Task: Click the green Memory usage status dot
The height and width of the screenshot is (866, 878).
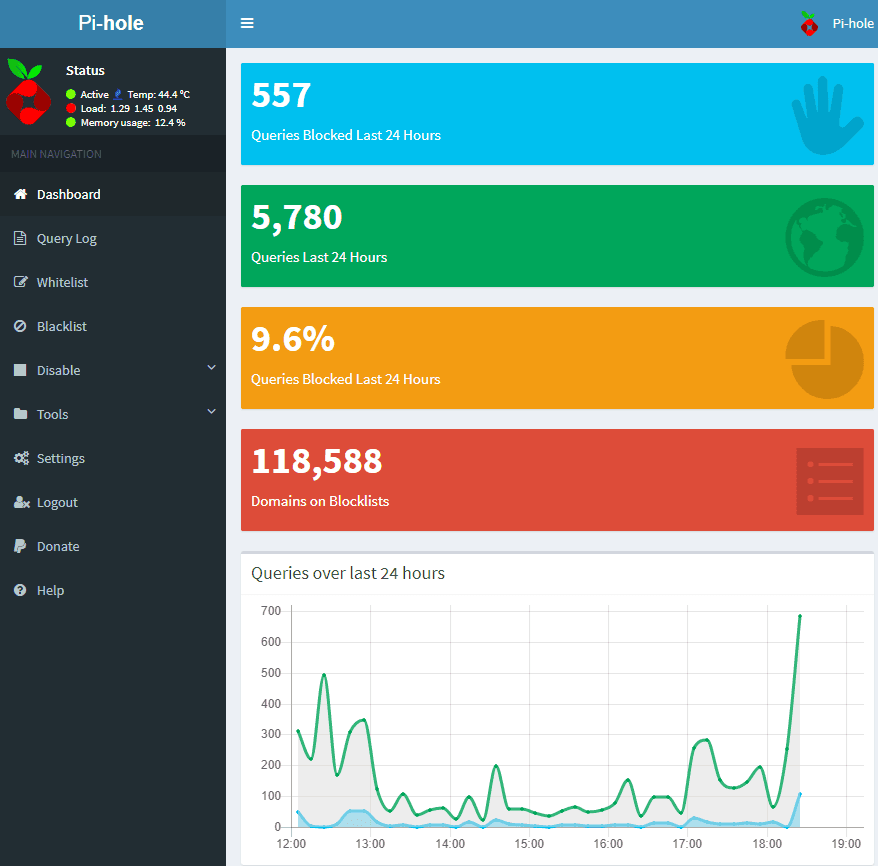Action: (x=71, y=122)
